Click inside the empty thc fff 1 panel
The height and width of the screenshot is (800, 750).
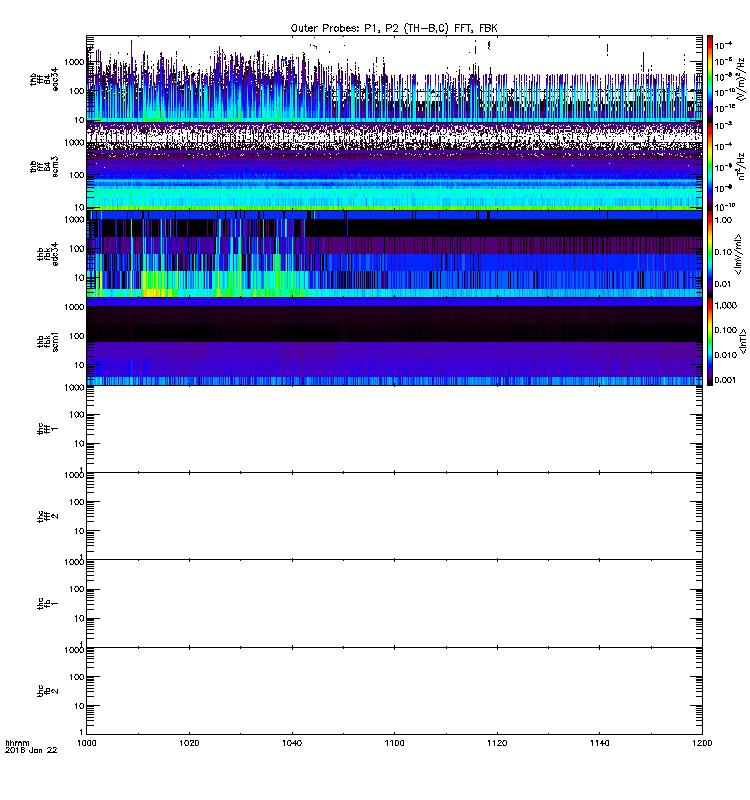click(x=394, y=429)
